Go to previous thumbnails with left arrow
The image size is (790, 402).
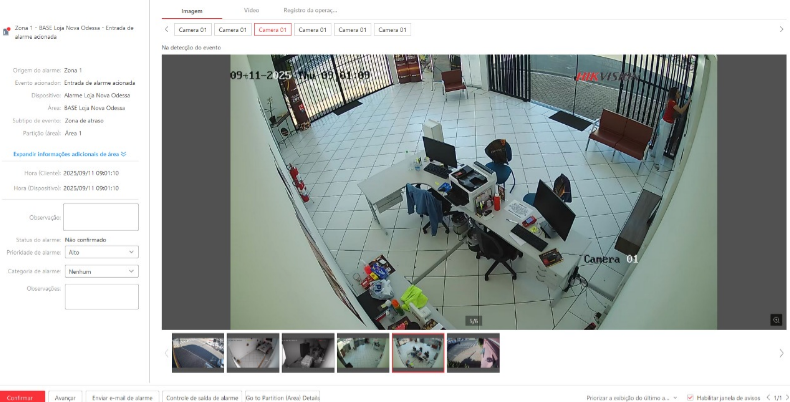point(166,352)
